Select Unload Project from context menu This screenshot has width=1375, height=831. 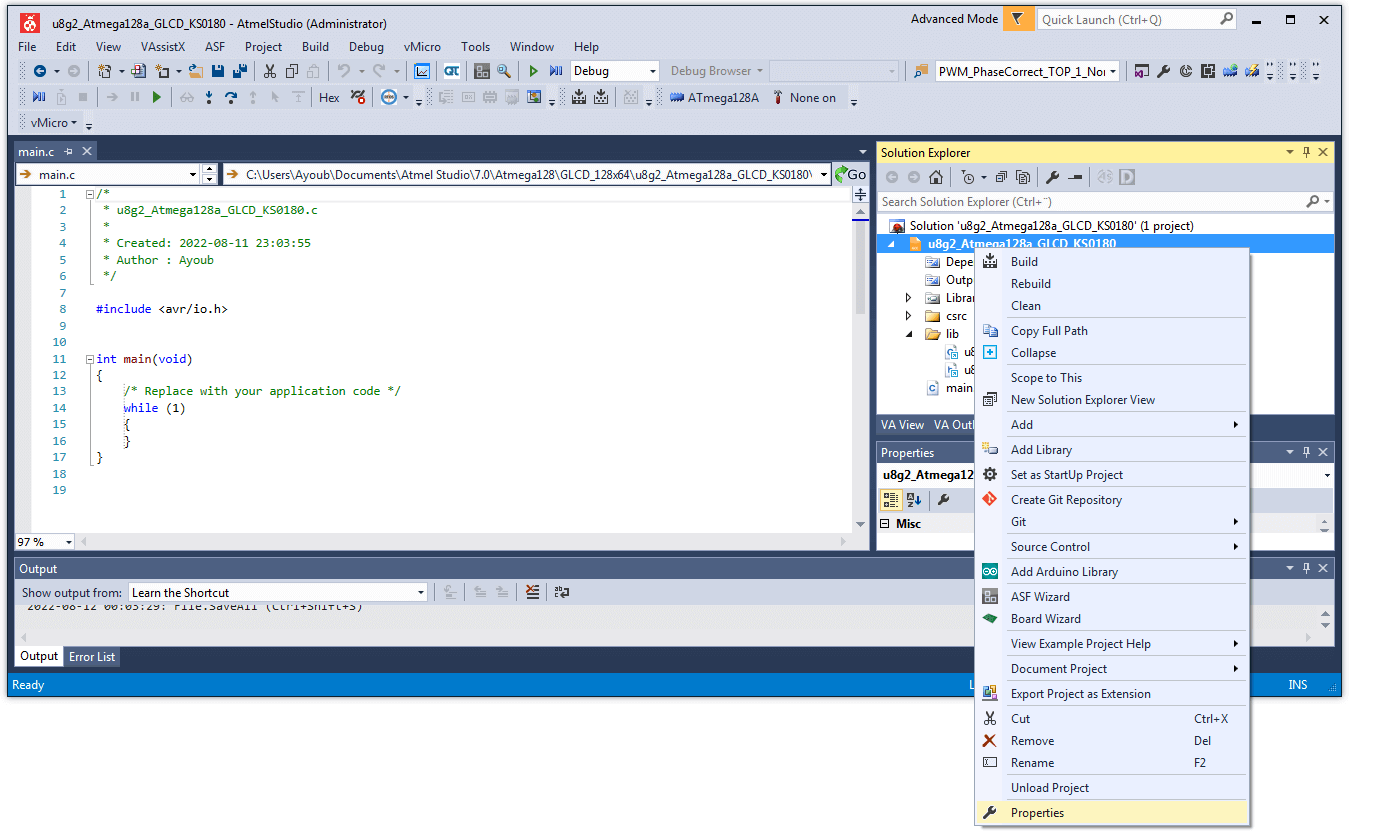1112,788
